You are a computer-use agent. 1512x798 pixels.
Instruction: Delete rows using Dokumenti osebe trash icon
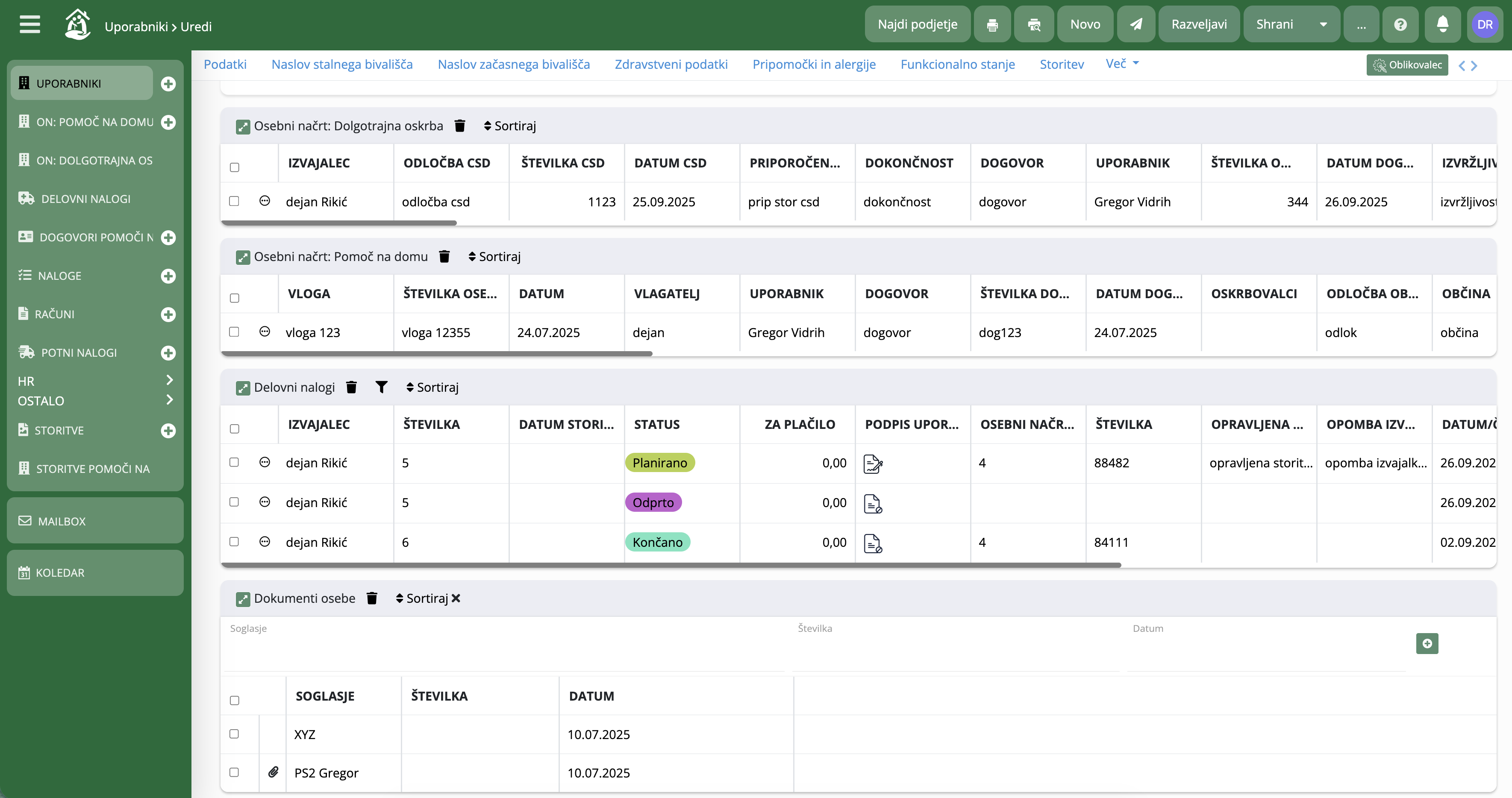coord(371,598)
